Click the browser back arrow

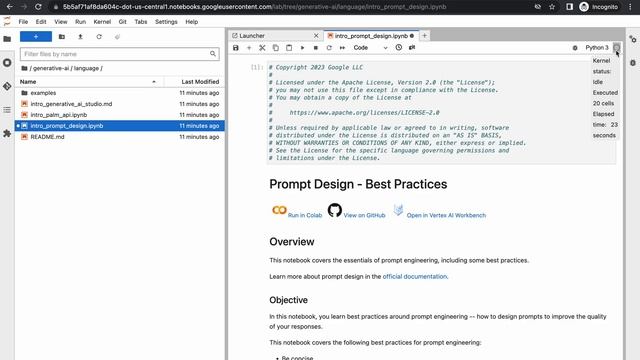click(x=10, y=7)
